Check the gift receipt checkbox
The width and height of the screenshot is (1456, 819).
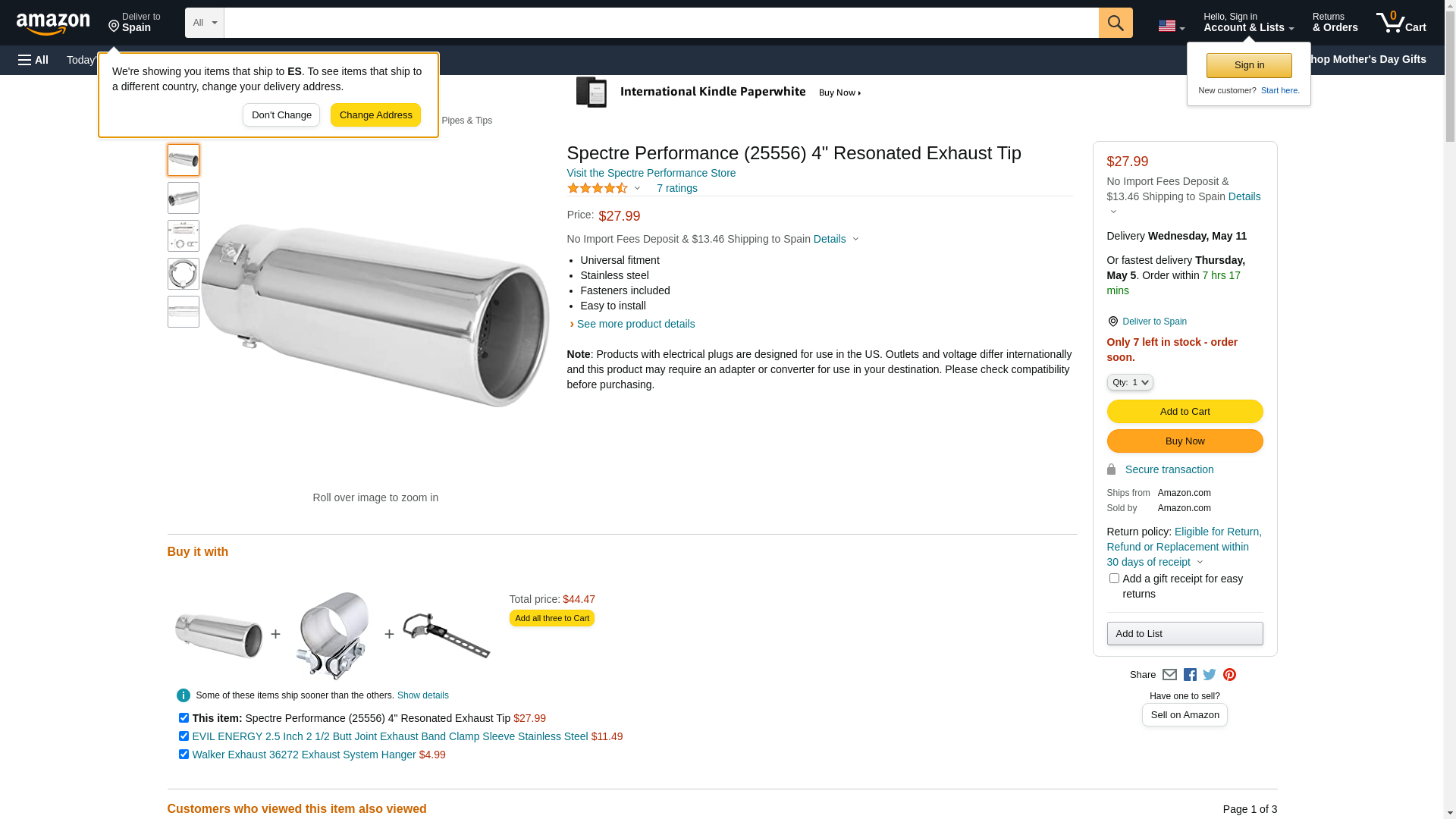pos(1114,579)
